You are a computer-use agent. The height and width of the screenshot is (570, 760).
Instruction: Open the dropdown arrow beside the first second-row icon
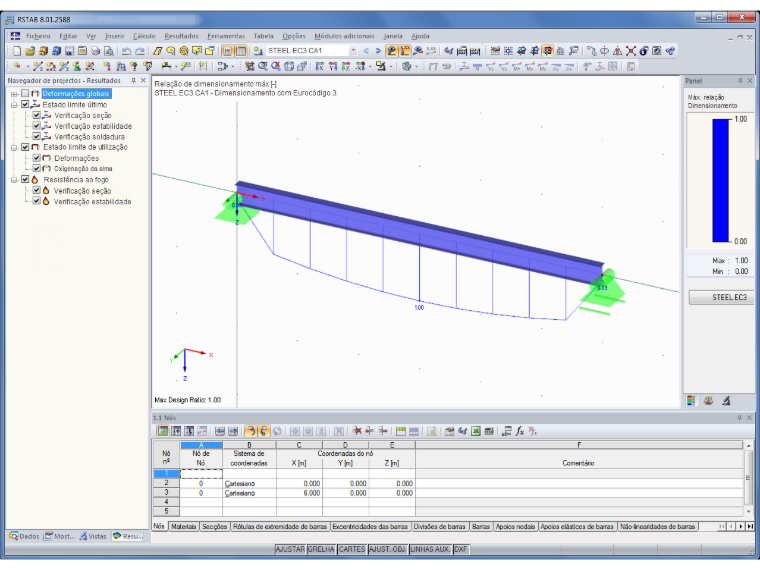28,67
